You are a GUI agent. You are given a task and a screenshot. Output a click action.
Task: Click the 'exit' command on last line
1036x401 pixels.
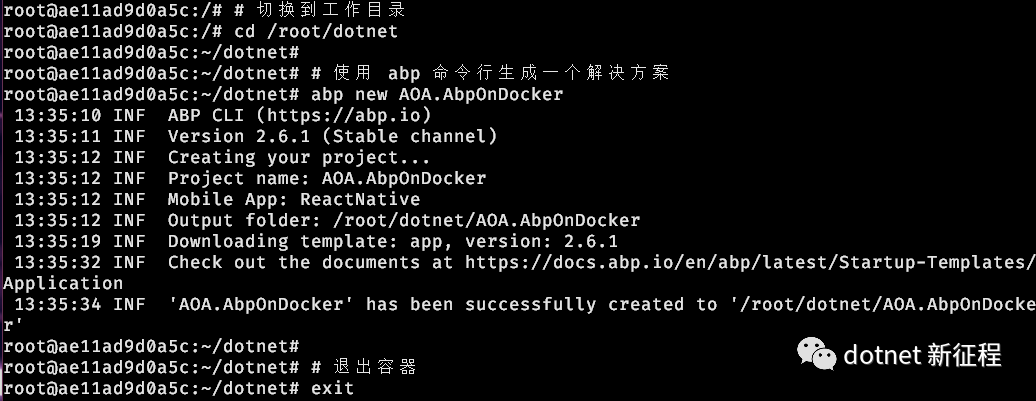tap(332, 388)
